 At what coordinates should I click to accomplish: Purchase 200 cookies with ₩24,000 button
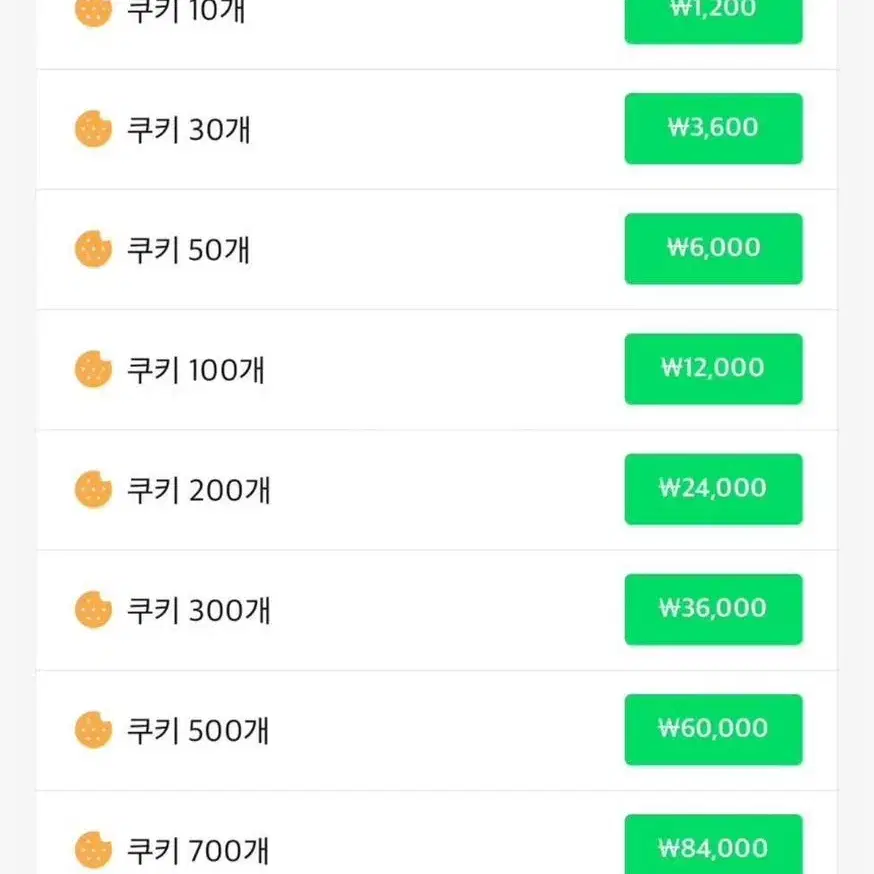pyautogui.click(x=713, y=489)
